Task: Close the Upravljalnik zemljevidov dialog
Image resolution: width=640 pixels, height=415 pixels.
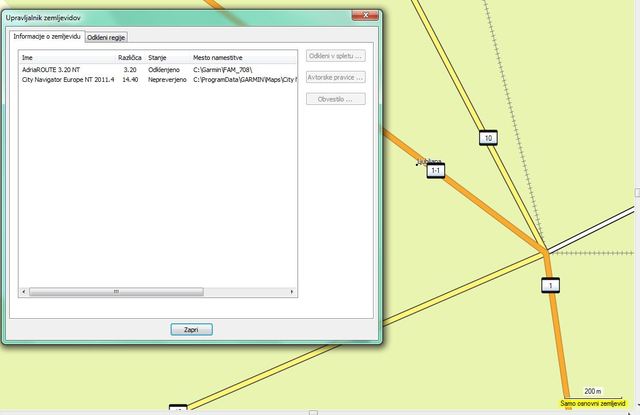Action: (x=365, y=16)
